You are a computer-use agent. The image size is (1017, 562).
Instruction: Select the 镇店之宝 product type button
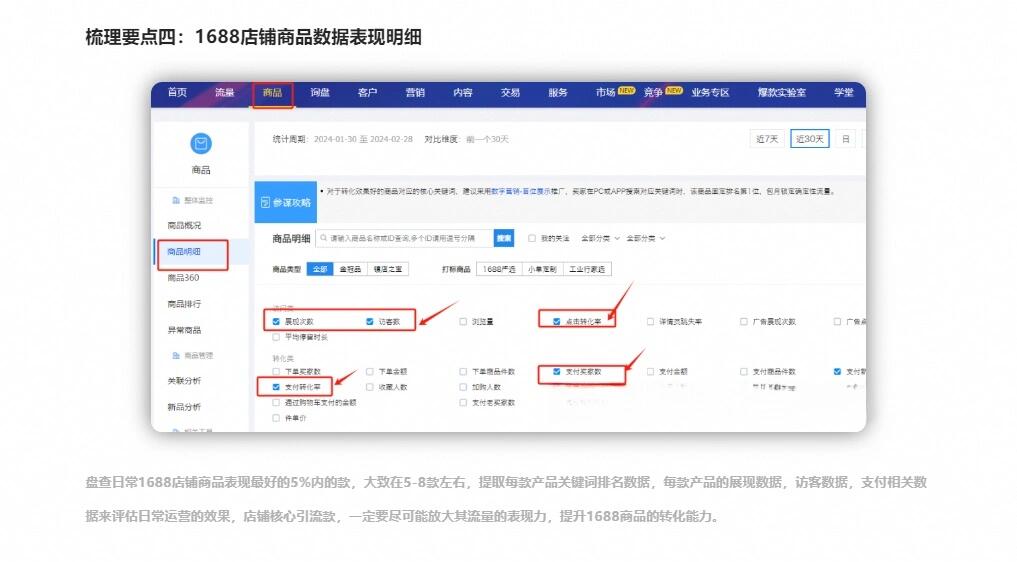click(388, 269)
